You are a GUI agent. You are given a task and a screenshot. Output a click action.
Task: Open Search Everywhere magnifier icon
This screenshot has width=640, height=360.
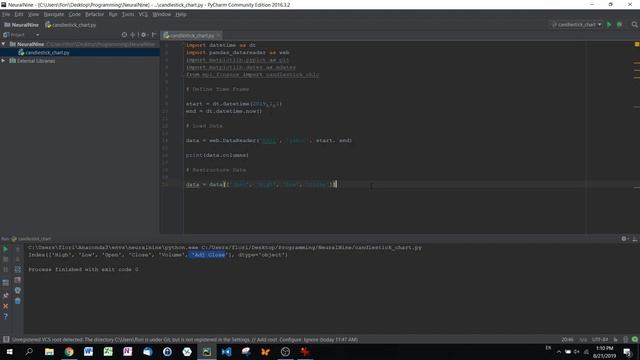[634, 24]
